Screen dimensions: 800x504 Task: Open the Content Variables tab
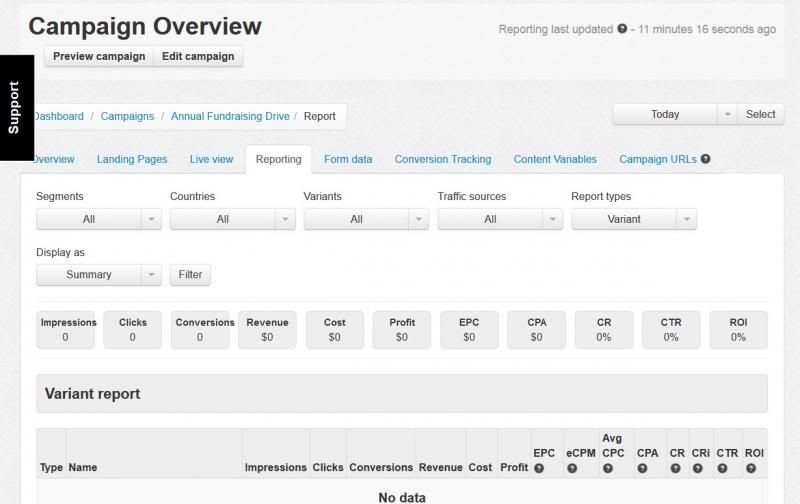(x=555, y=159)
